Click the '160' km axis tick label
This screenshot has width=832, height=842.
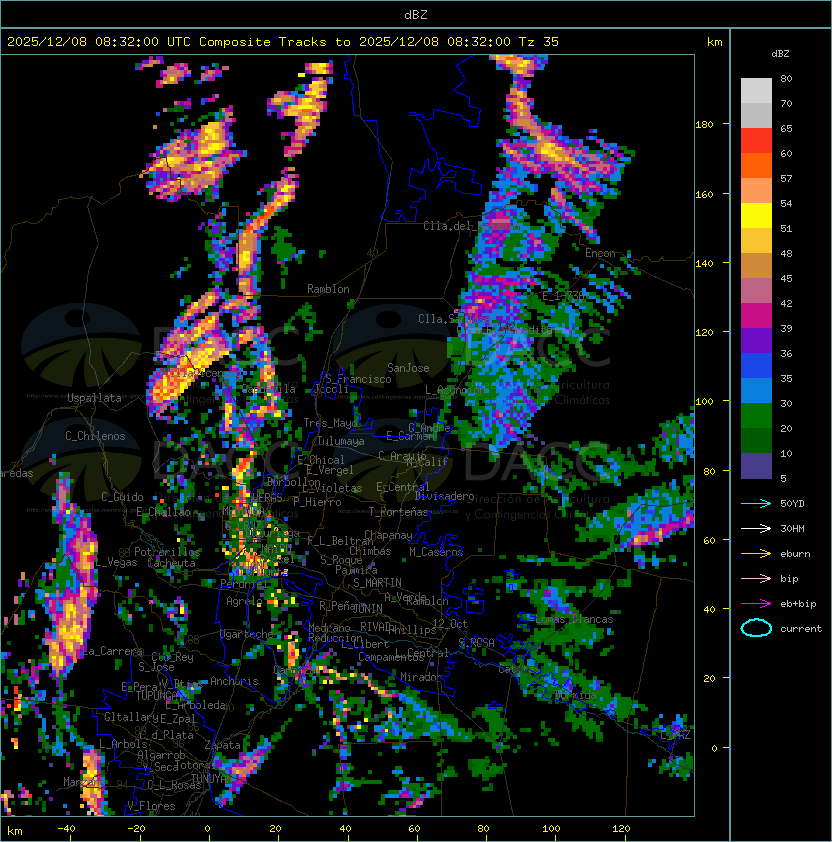click(704, 194)
